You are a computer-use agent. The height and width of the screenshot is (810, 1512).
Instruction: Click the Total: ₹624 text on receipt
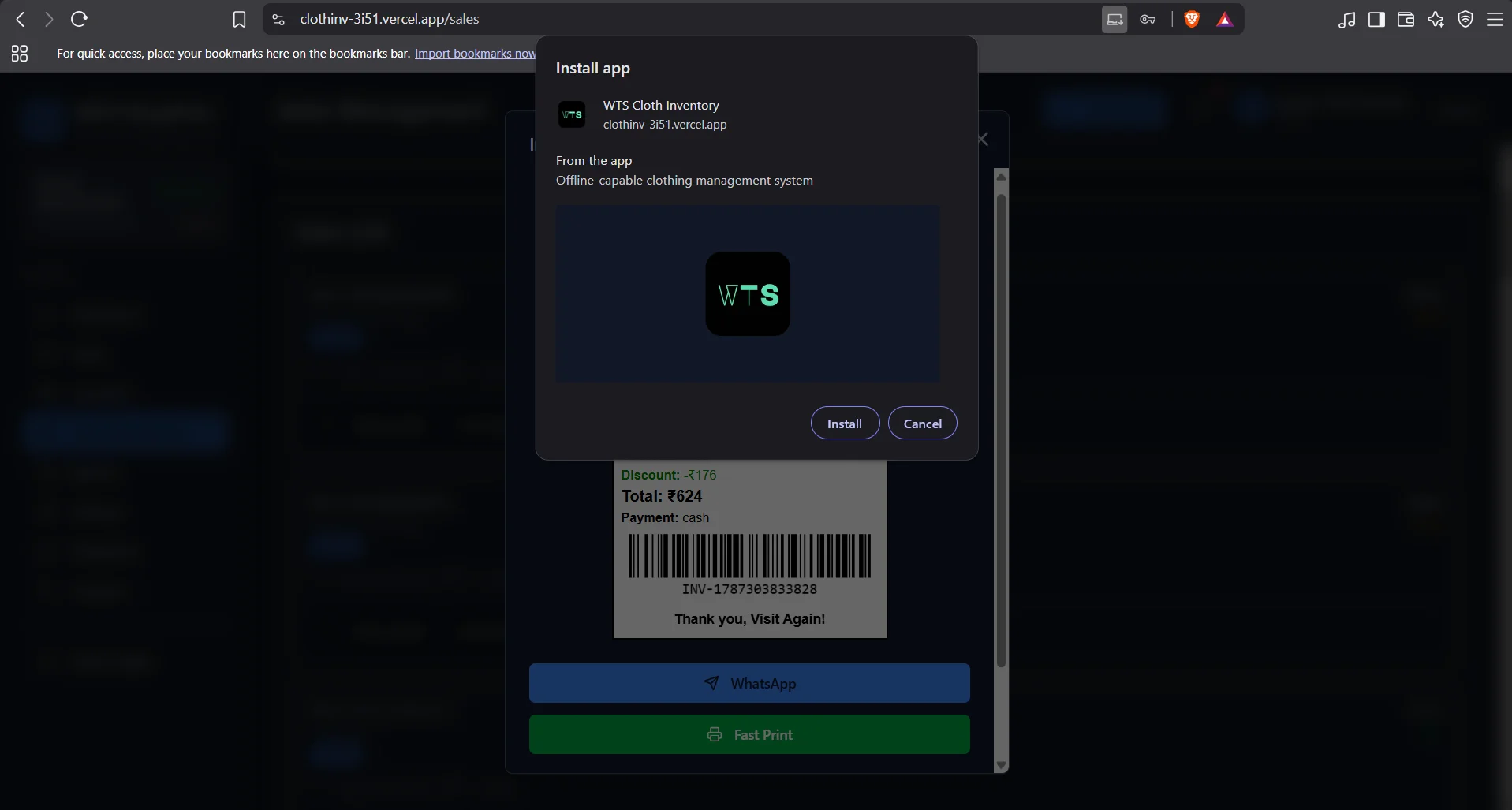[x=662, y=496]
